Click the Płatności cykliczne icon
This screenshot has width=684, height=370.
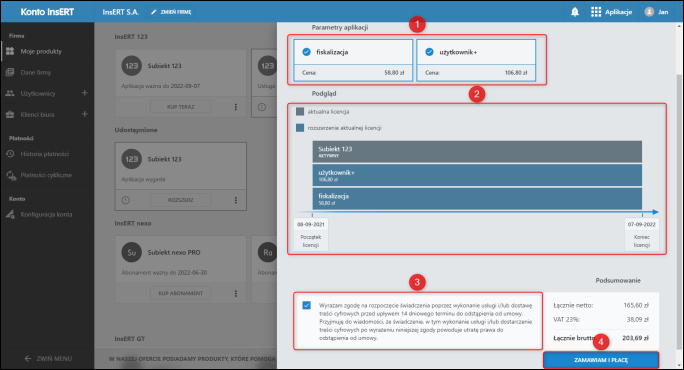pyautogui.click(x=10, y=175)
